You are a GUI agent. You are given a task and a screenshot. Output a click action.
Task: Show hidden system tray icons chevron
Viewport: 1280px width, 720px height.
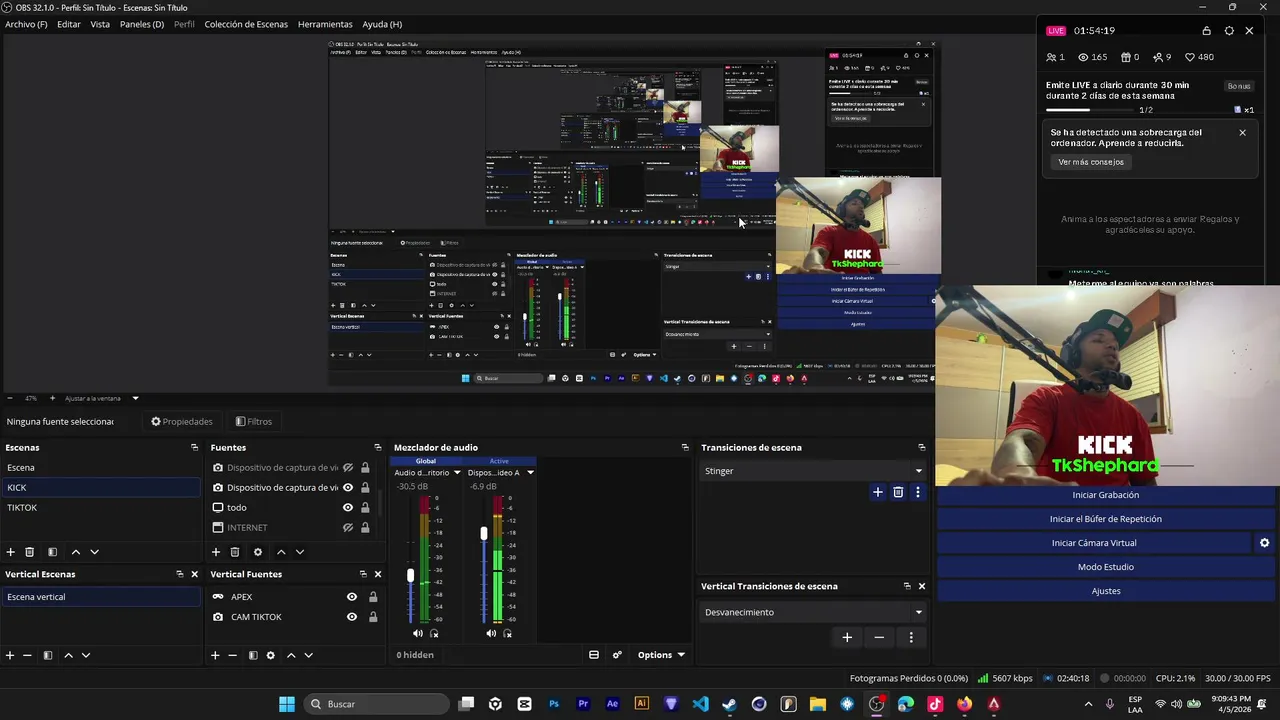[1088, 704]
